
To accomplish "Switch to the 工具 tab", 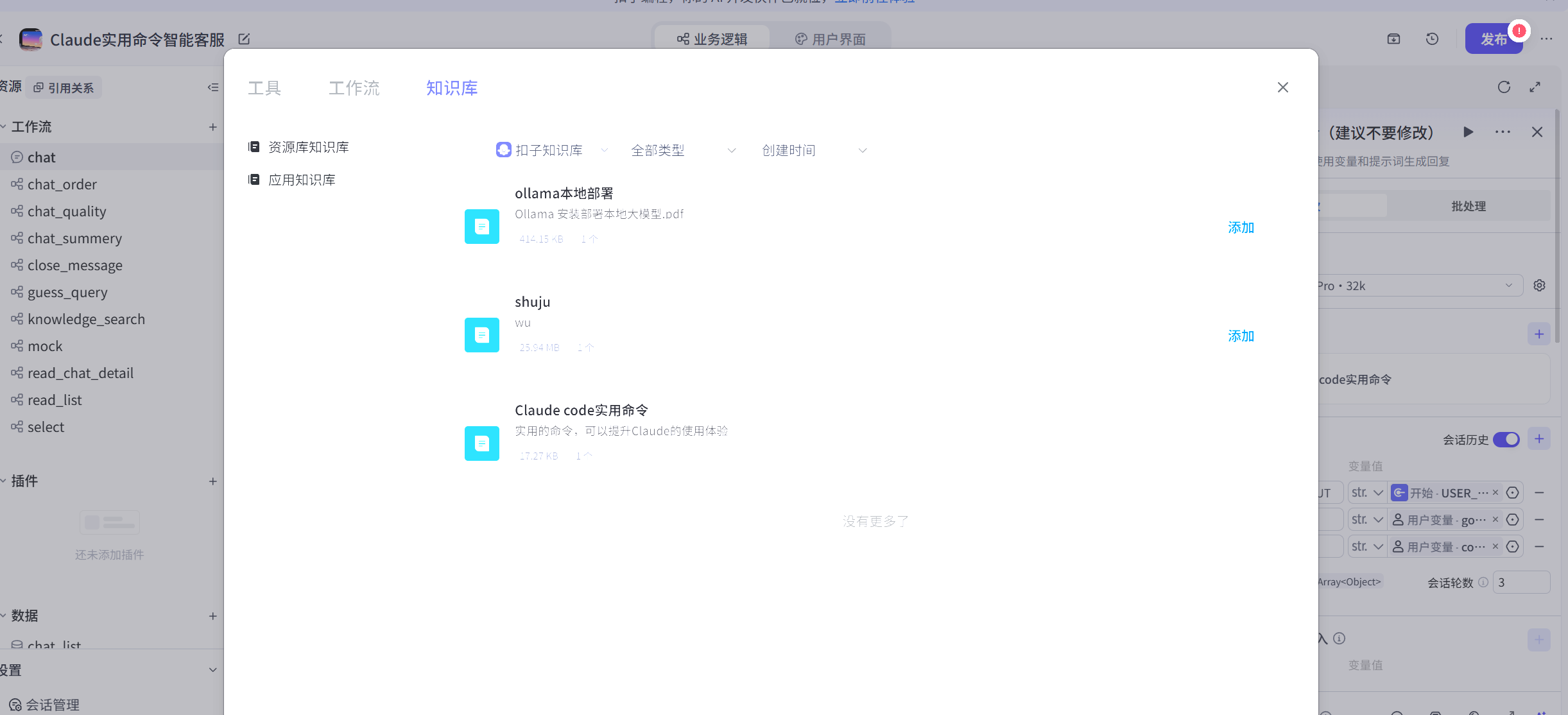I will [264, 88].
